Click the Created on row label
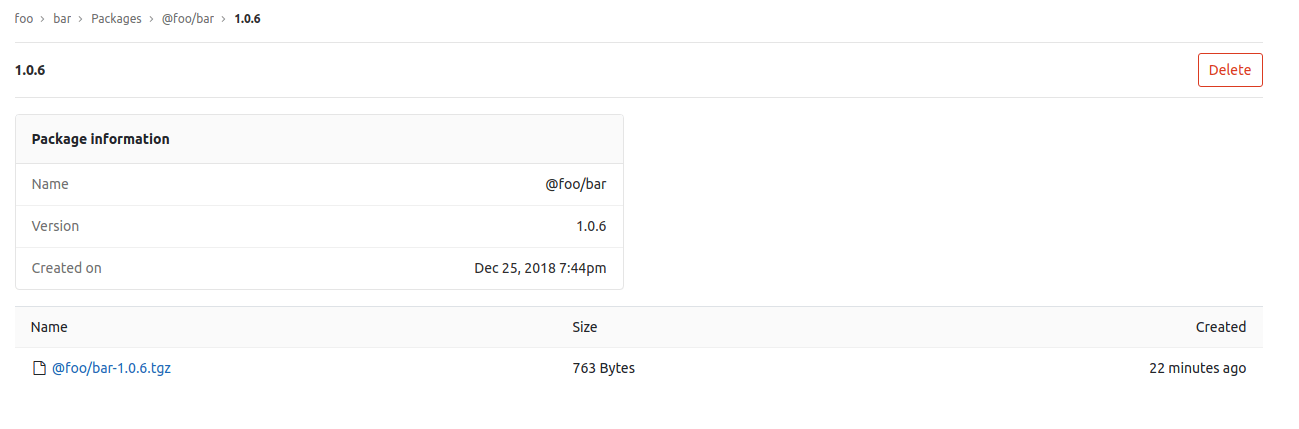Image resolution: width=1299 pixels, height=429 pixels. 66,268
